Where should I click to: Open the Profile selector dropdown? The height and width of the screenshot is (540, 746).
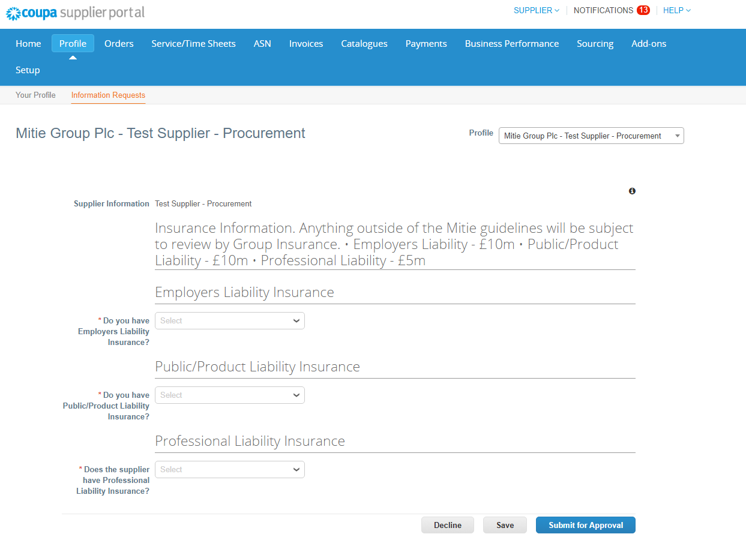pos(591,136)
